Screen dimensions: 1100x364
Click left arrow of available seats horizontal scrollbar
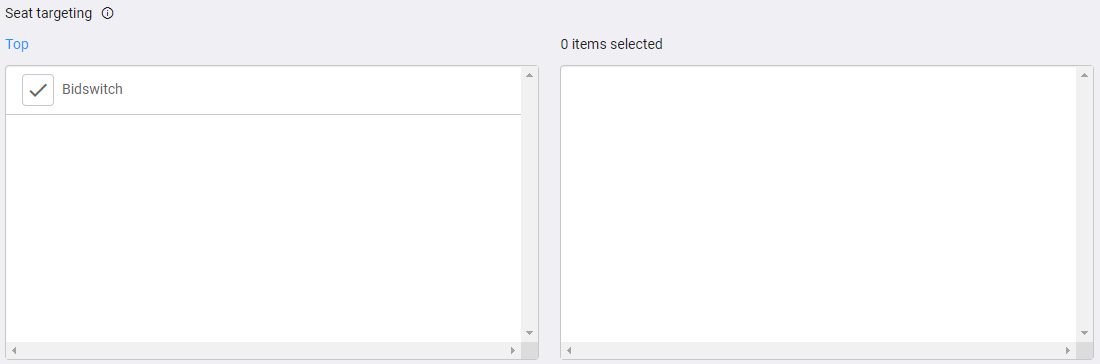[14, 350]
